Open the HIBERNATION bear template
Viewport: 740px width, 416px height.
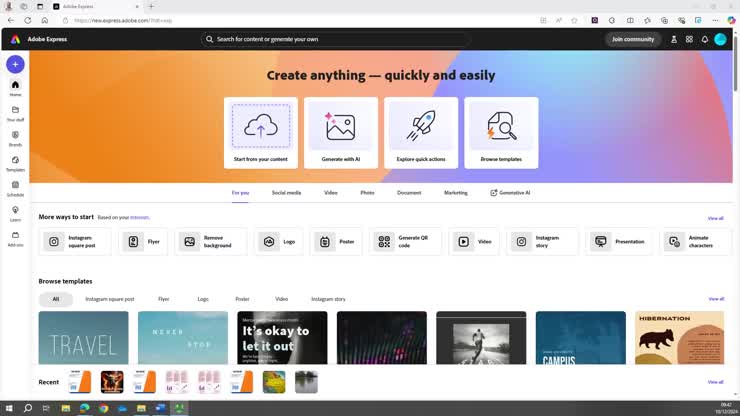click(x=680, y=338)
